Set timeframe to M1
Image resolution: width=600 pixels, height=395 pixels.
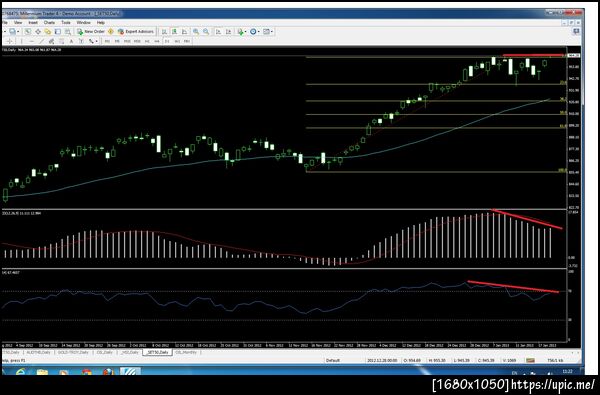point(107,41)
